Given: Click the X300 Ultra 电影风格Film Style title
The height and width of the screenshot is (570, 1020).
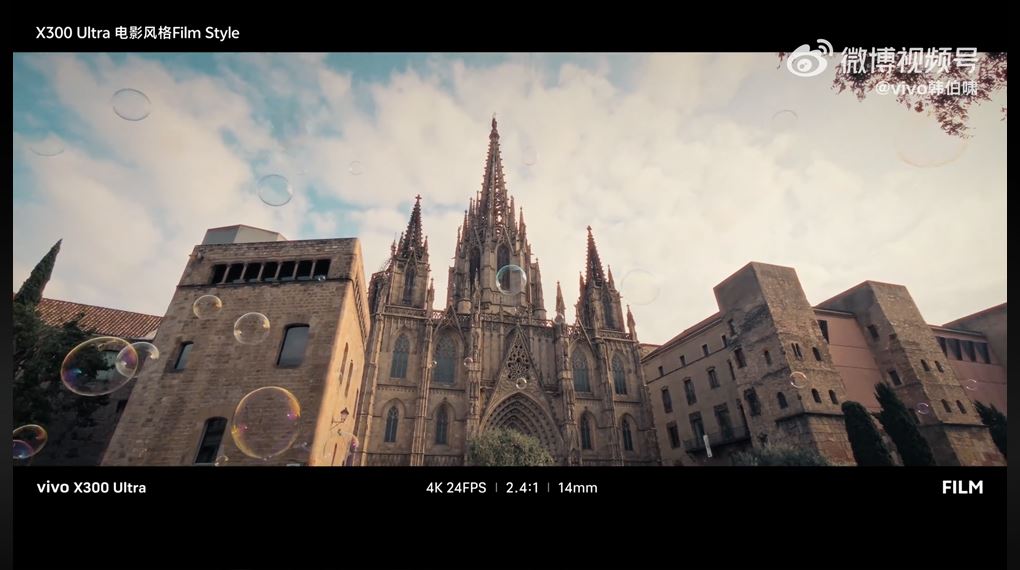Looking at the screenshot, I should [138, 33].
